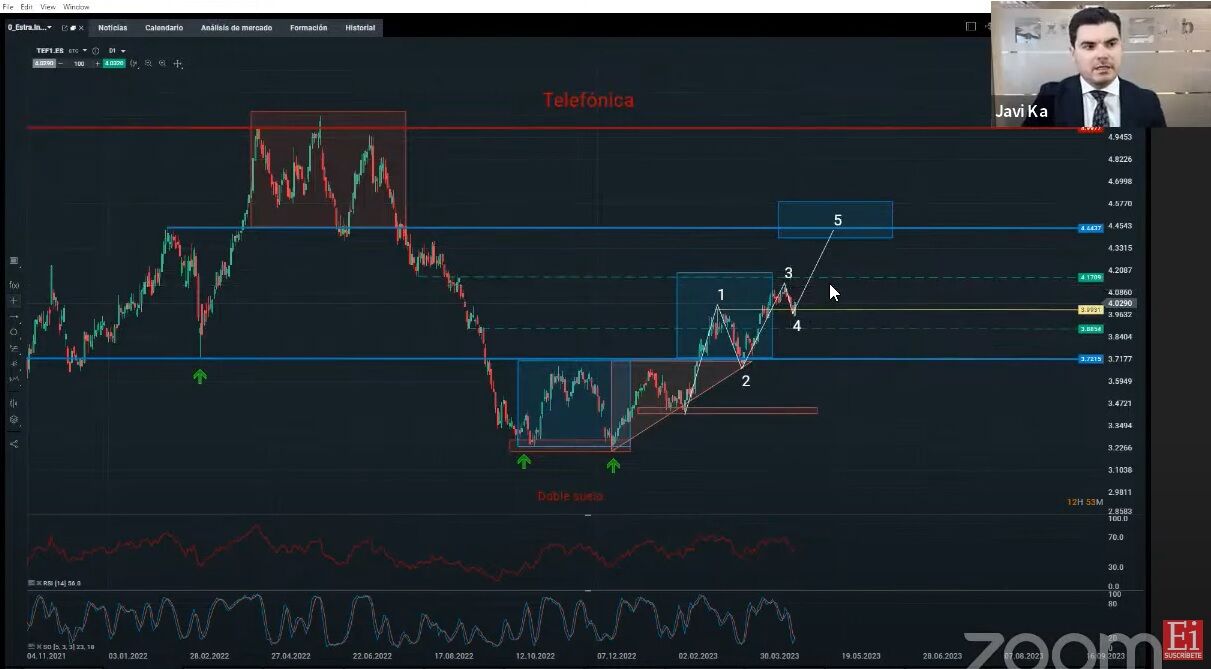The width and height of the screenshot is (1211, 669).
Task: Switch to the Calendario tab
Action: (x=164, y=28)
